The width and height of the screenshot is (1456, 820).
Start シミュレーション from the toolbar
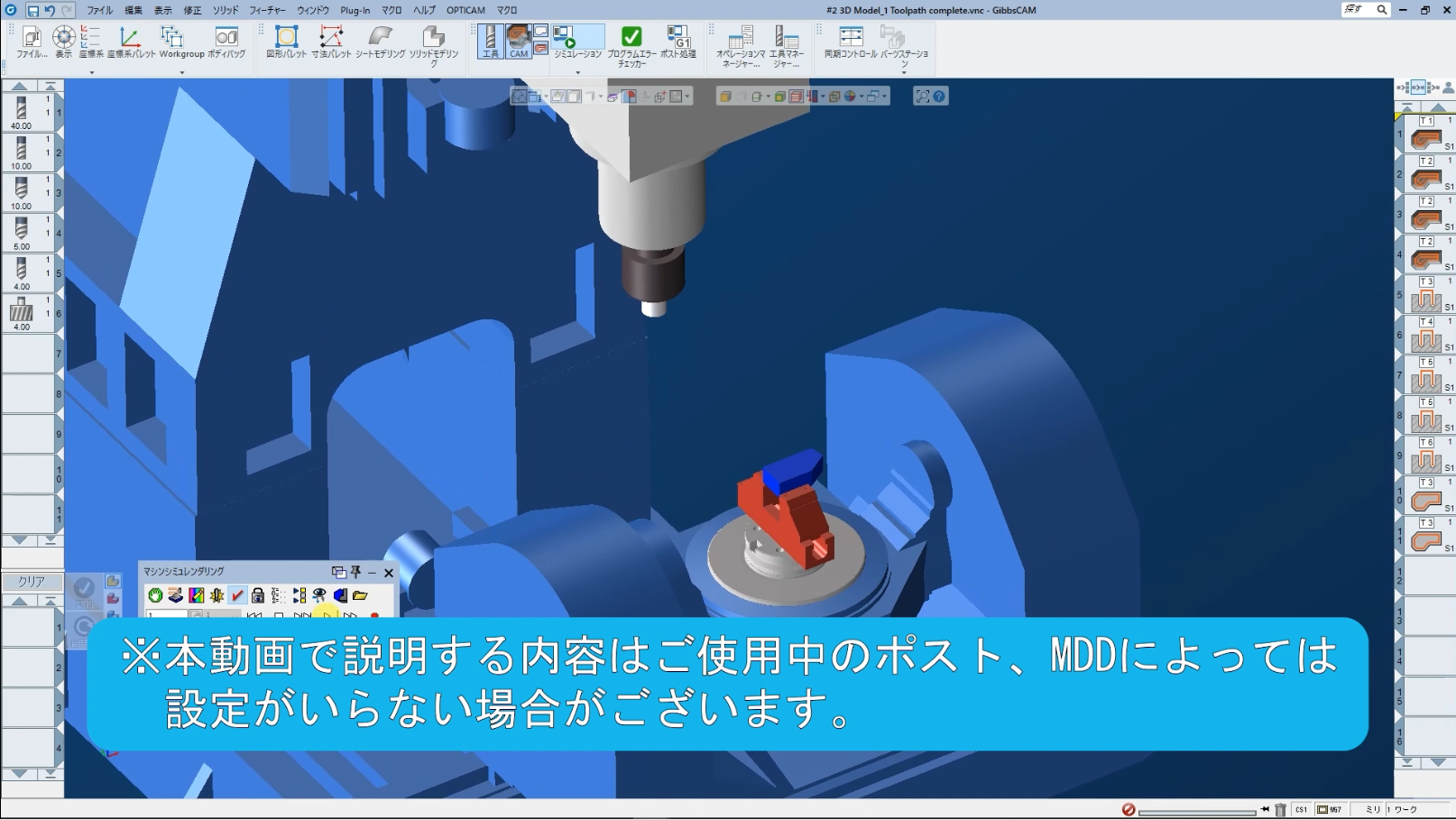(x=577, y=41)
